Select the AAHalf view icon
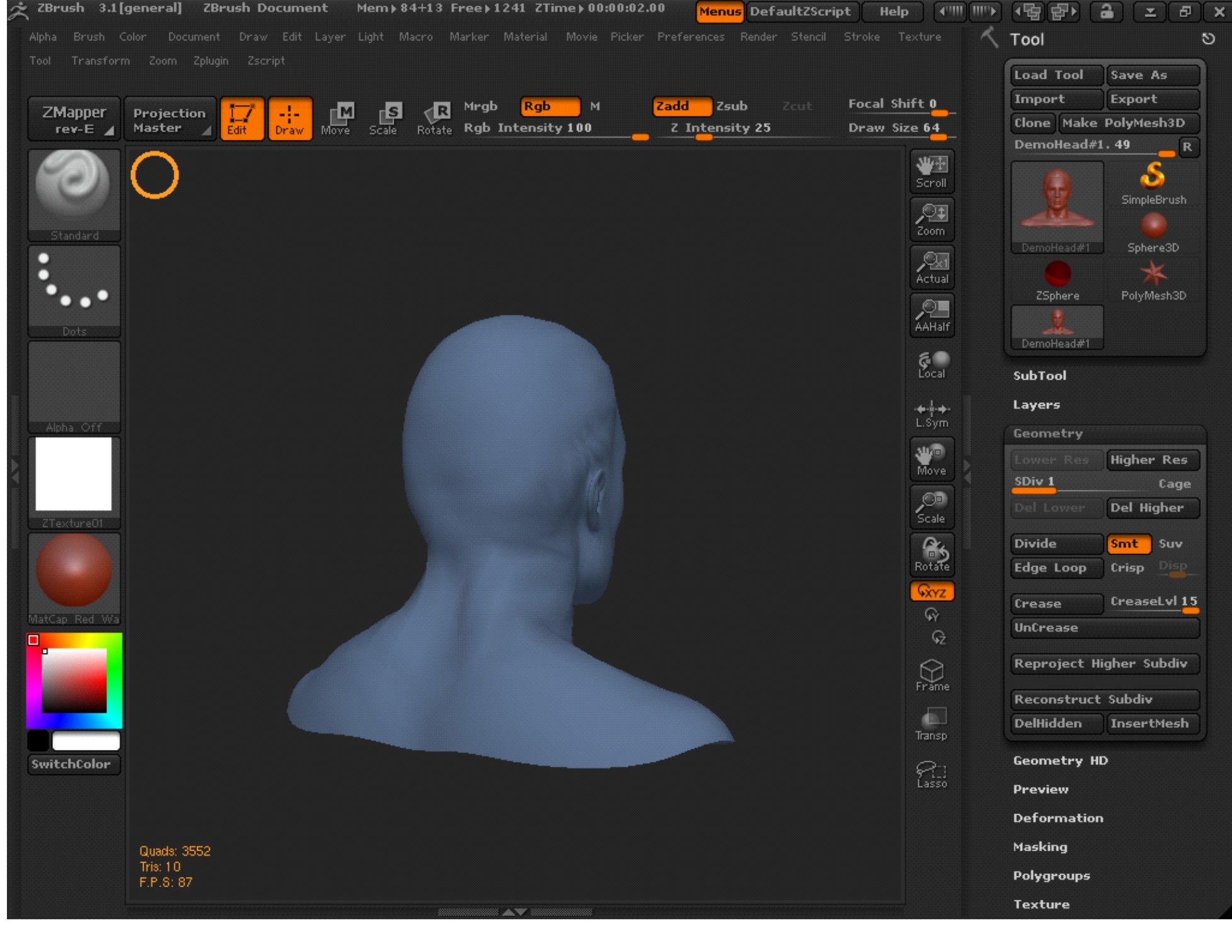 click(x=932, y=315)
